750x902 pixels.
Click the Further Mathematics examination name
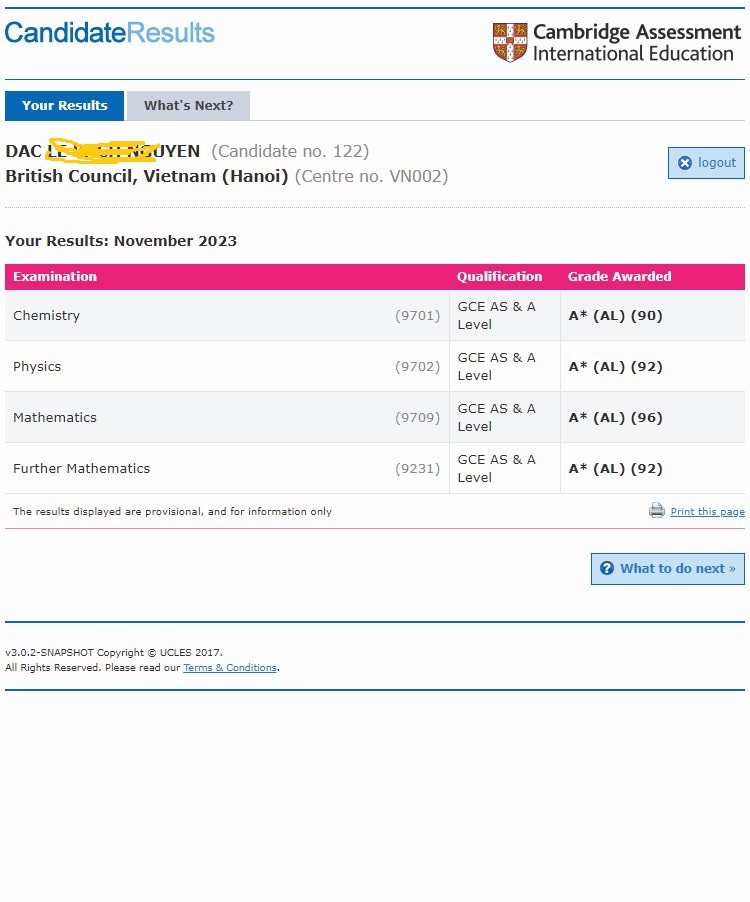pyautogui.click(x=81, y=469)
